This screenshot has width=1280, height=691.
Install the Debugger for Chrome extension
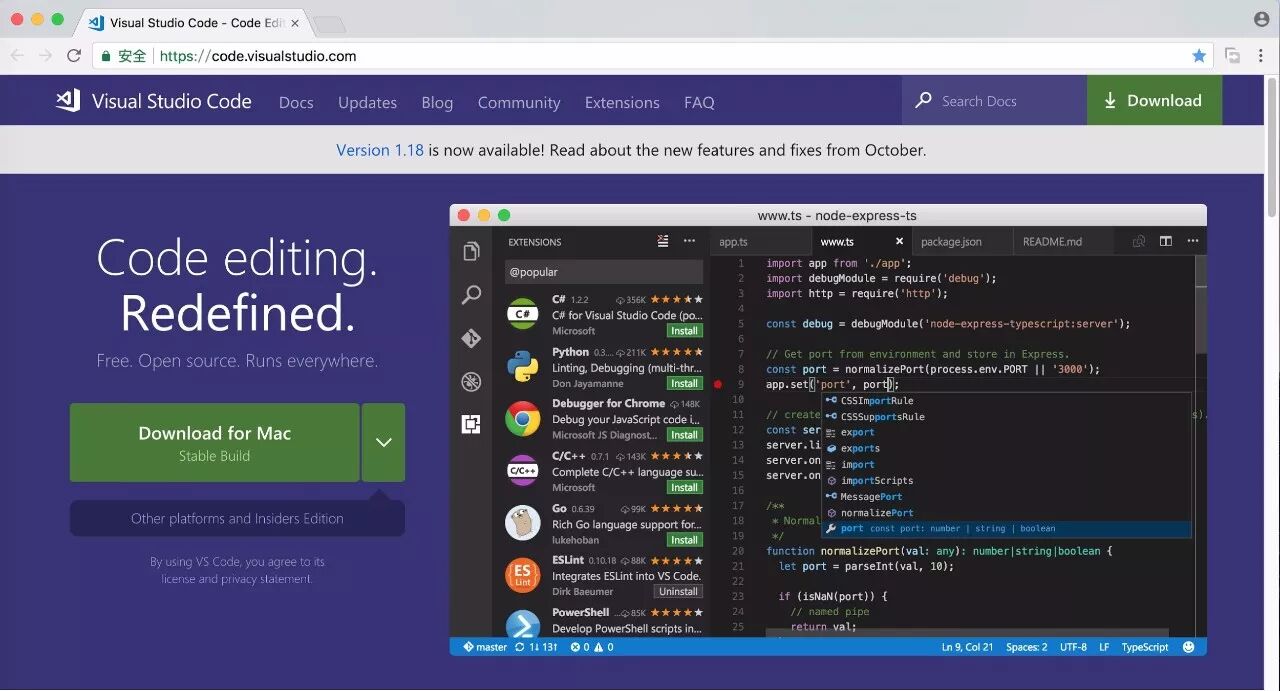coord(685,435)
